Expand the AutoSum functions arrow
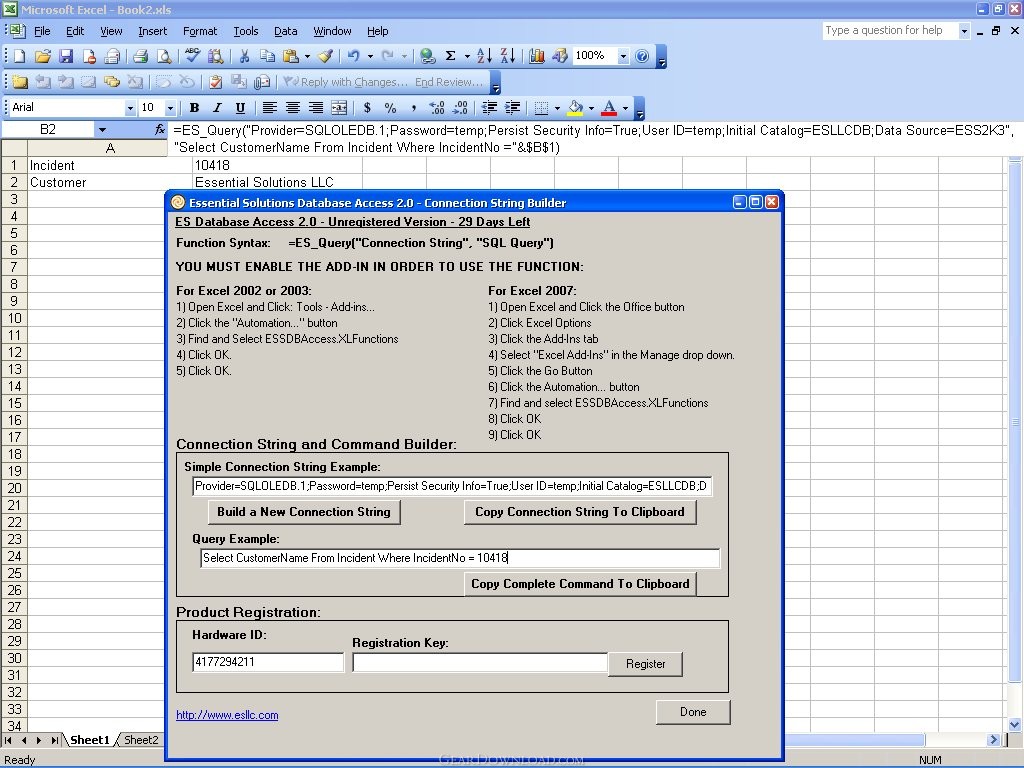The image size is (1024, 768). (467, 57)
